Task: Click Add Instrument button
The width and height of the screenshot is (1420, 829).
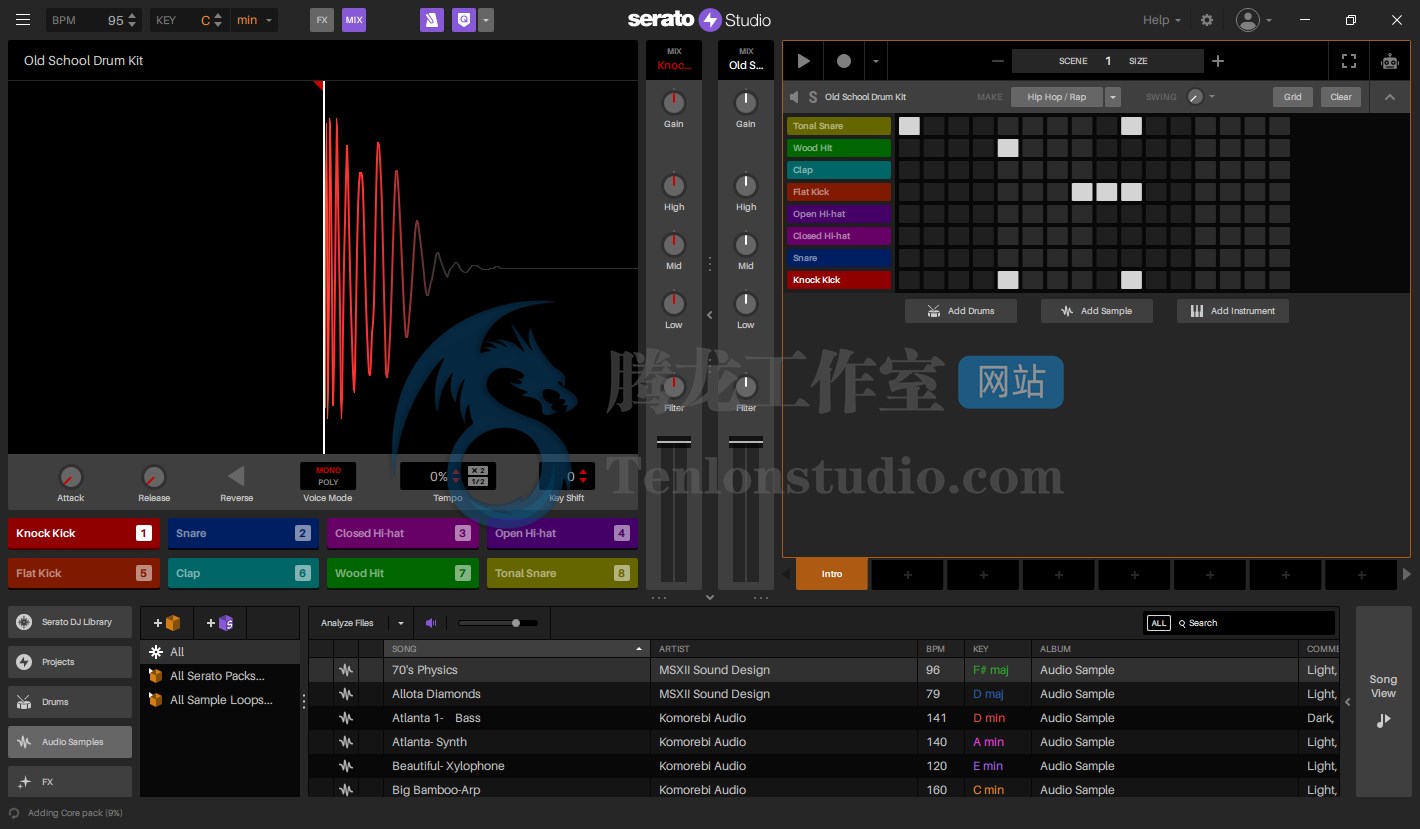Action: tap(1233, 311)
